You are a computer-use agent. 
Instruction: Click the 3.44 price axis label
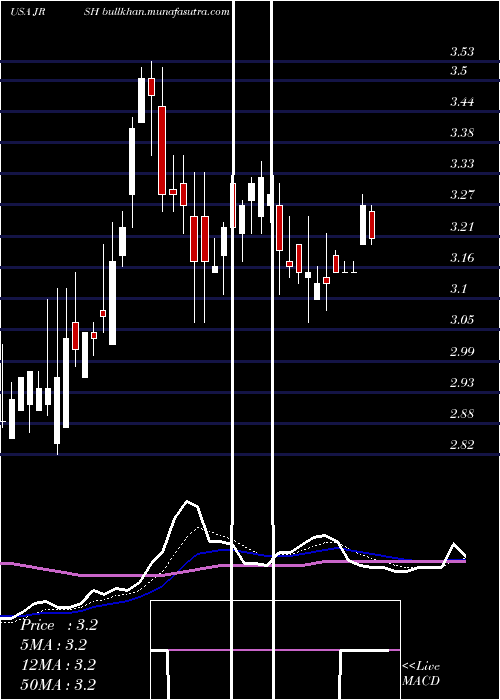(462, 102)
